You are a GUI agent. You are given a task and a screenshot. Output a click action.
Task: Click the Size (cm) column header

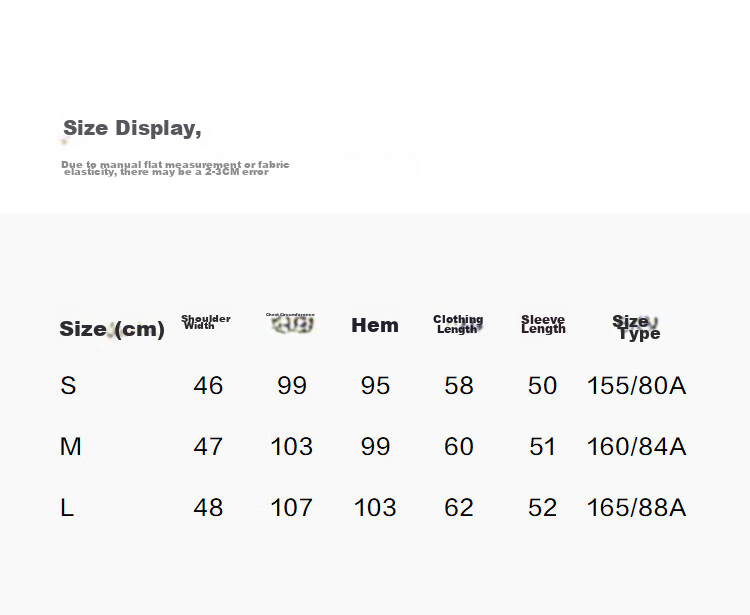pos(112,329)
